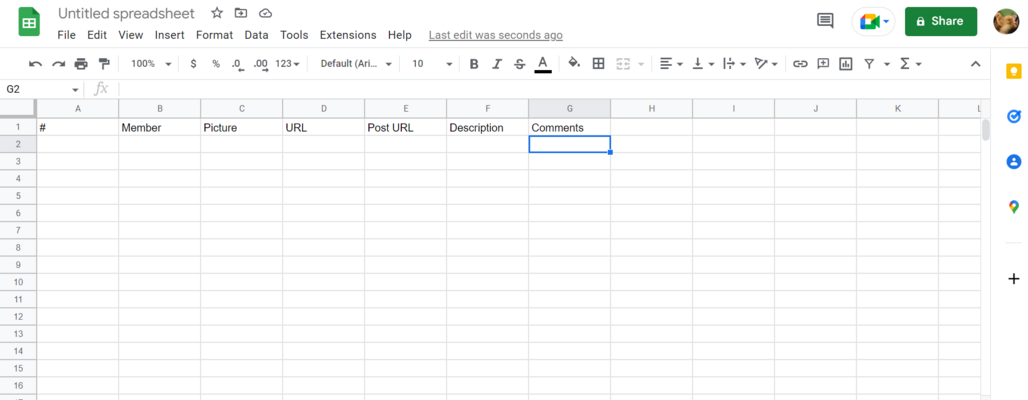
Task: Click the green Share button
Action: [940, 21]
